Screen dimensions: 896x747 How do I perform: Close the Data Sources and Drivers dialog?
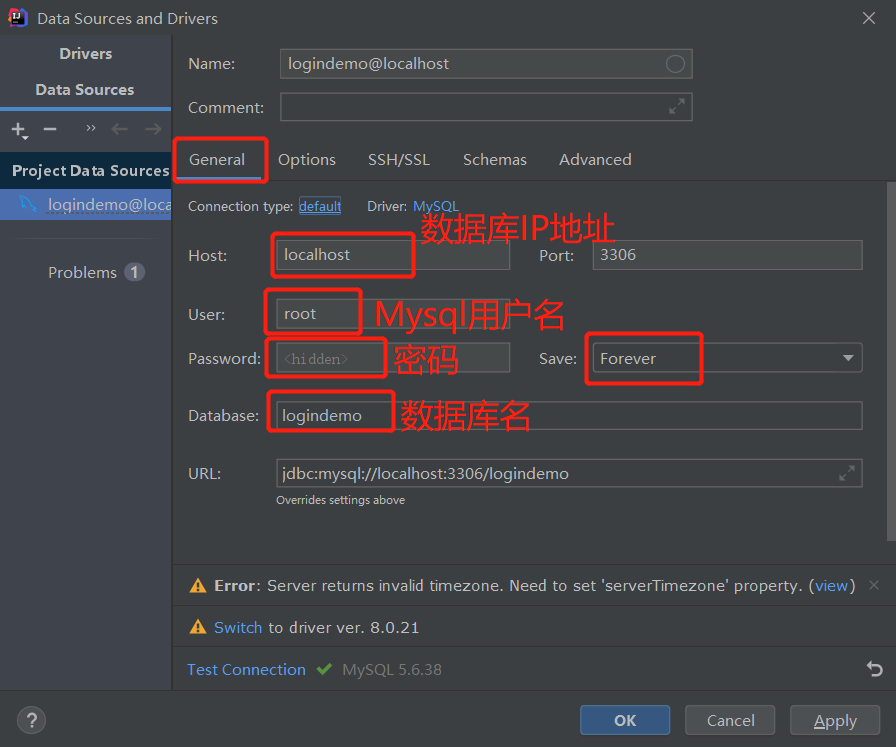pos(869,18)
